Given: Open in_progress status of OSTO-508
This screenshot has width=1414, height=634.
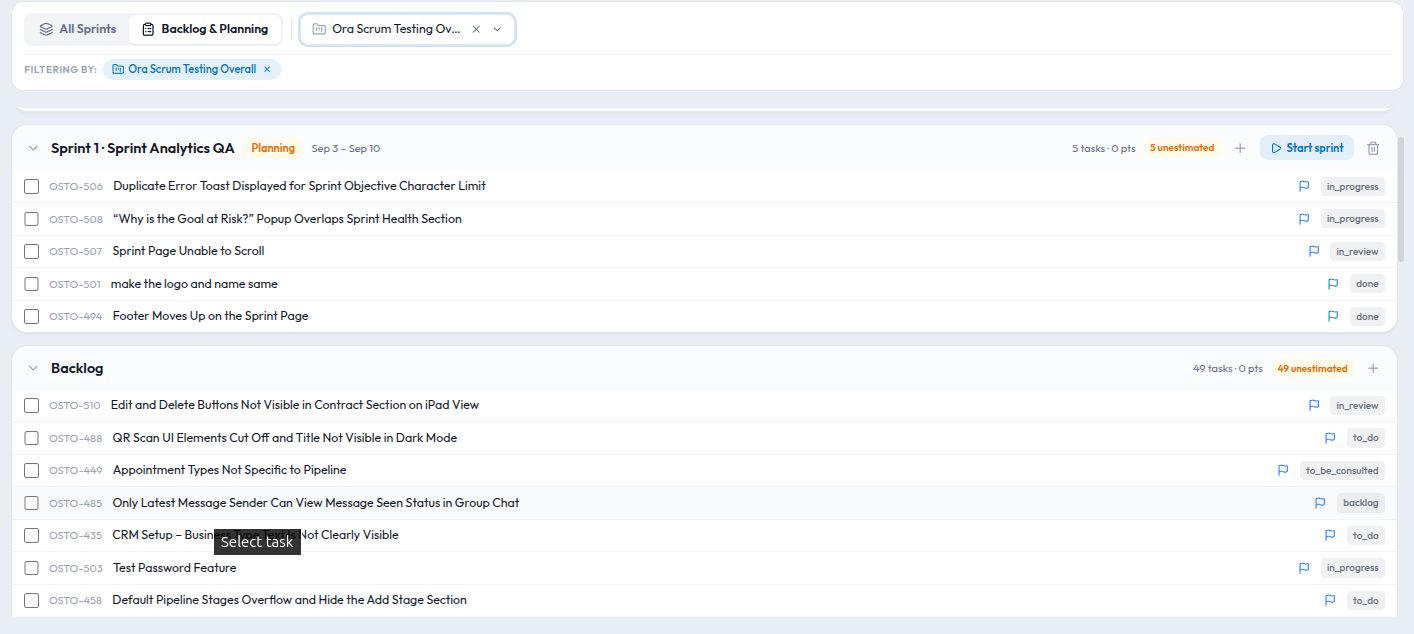Looking at the screenshot, I should [1352, 219].
